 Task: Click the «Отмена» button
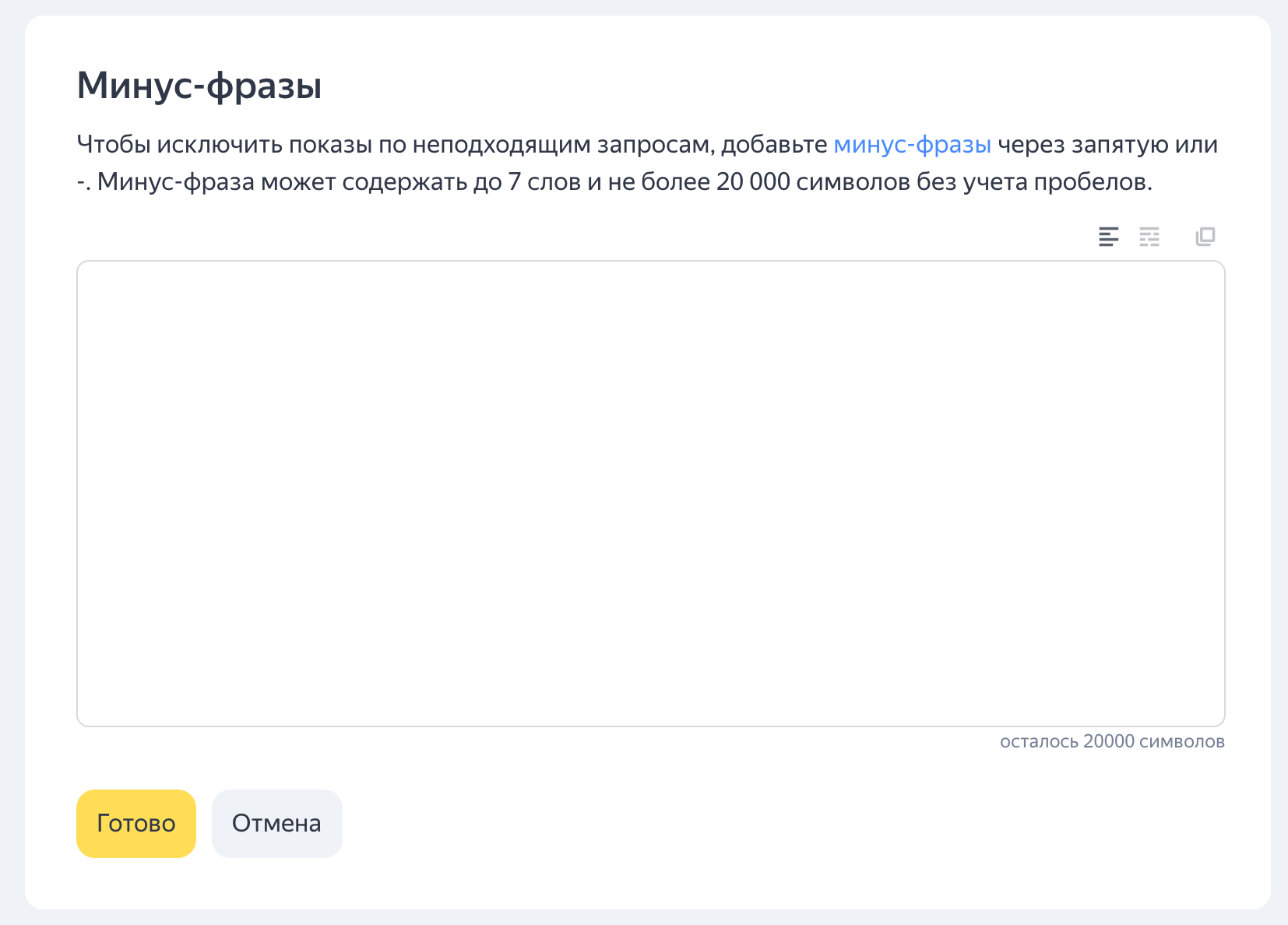276,824
